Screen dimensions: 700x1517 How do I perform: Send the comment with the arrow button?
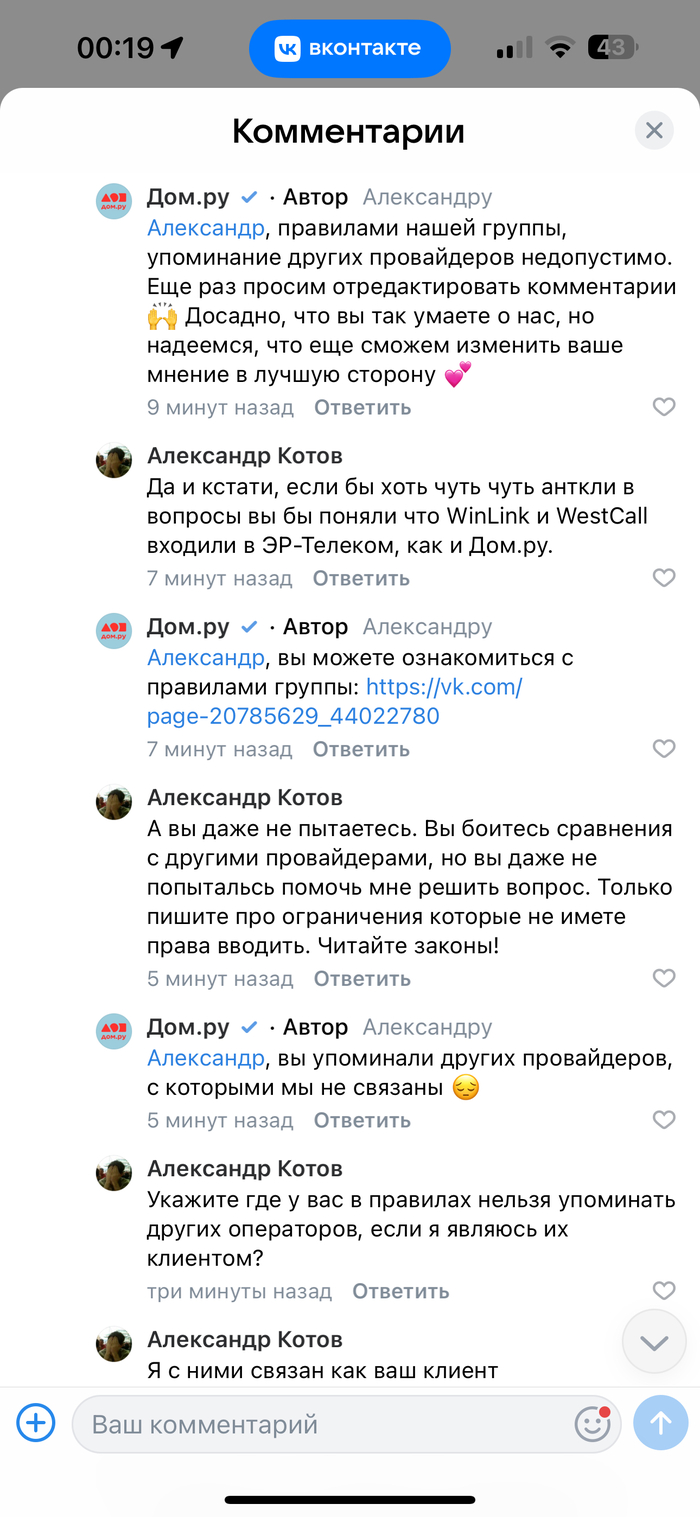pos(660,1423)
